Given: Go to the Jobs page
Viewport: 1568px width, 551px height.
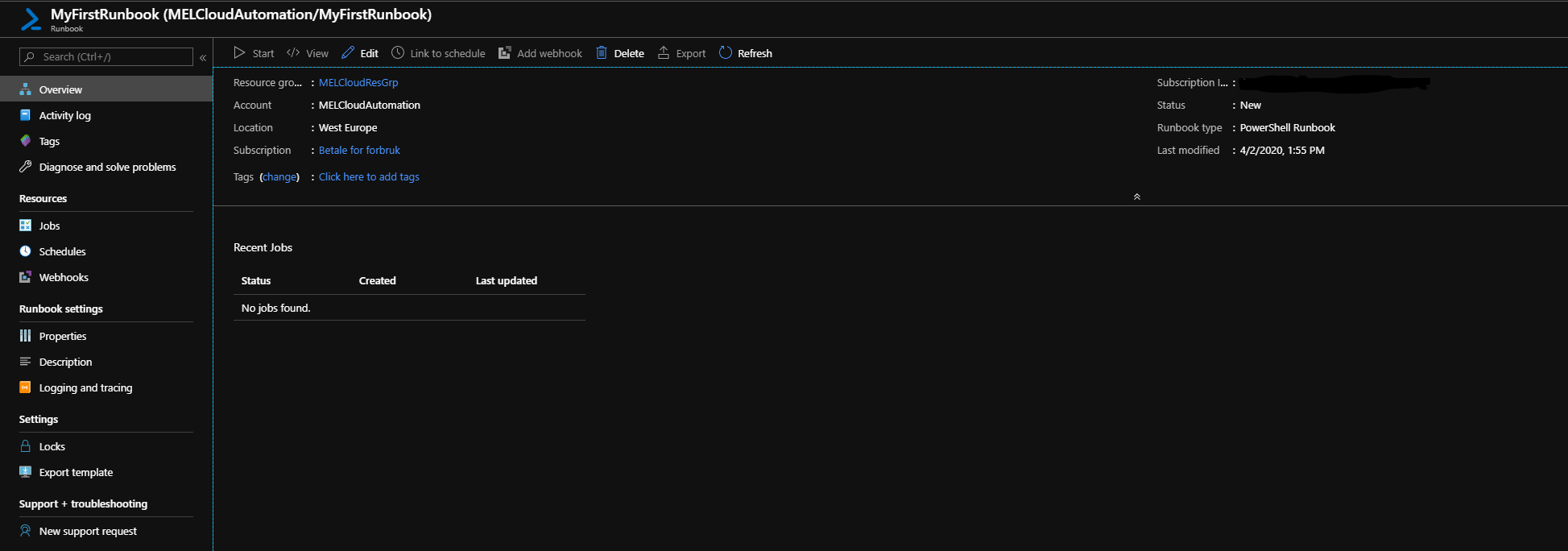Looking at the screenshot, I should pos(106,226).
